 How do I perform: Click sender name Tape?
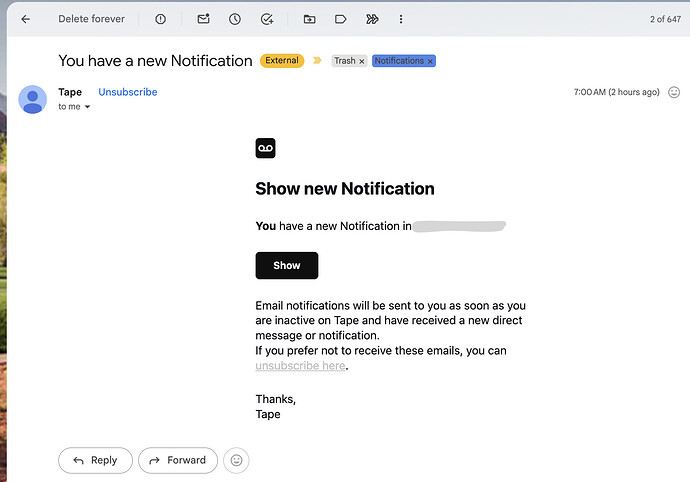coord(70,92)
